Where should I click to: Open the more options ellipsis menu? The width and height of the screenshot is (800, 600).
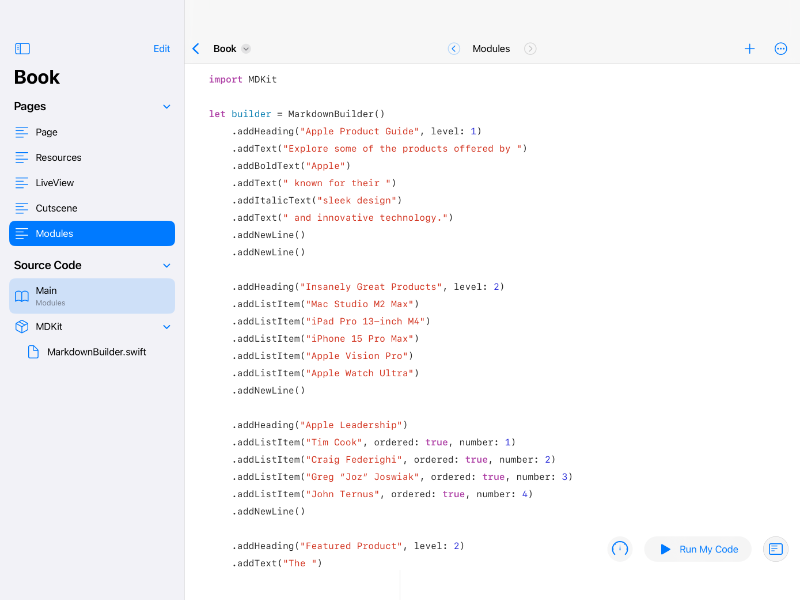tap(781, 48)
